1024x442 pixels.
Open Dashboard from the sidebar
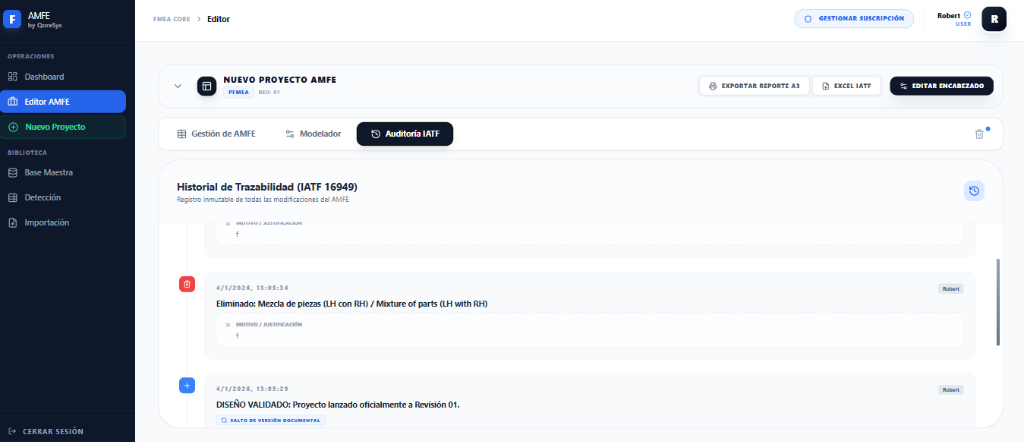click(44, 77)
